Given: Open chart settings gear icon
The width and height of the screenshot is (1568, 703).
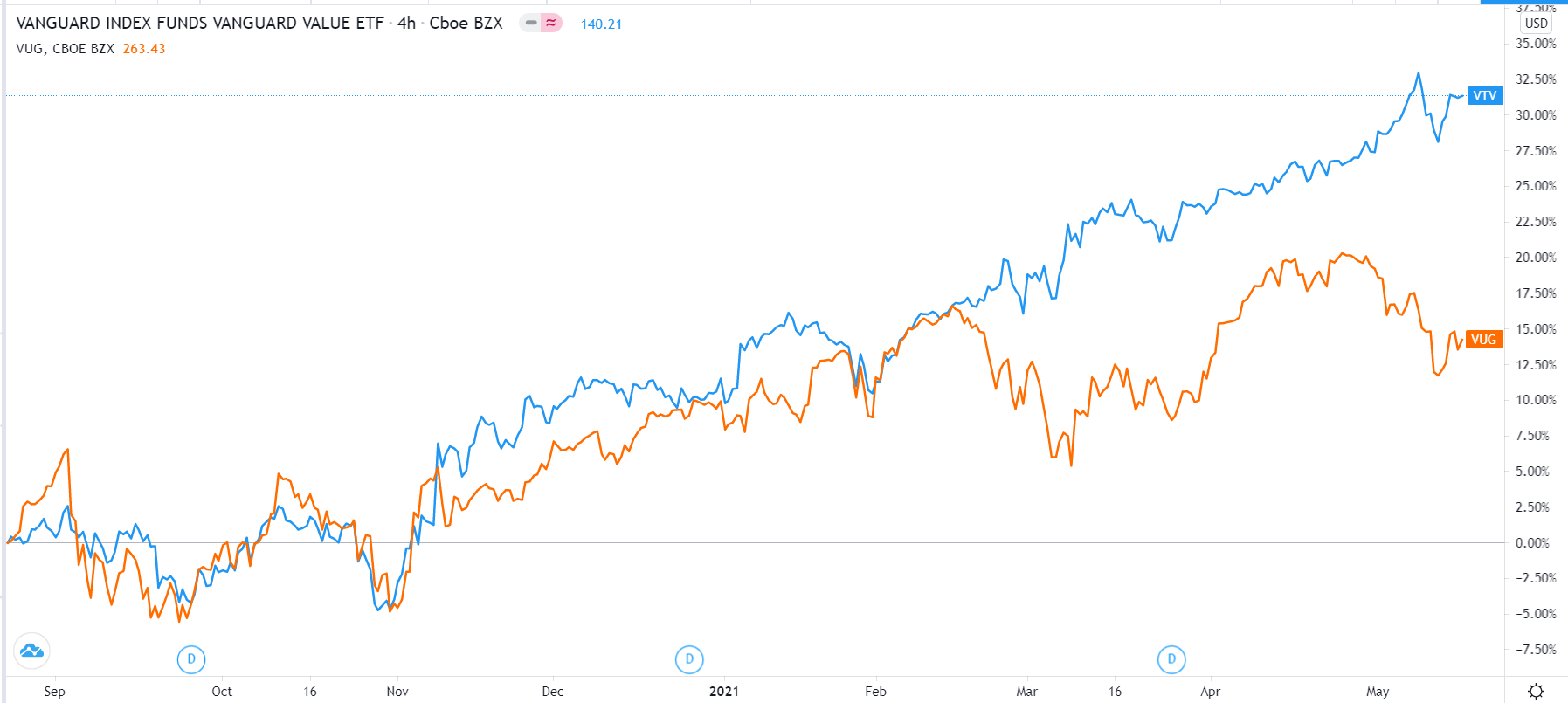Looking at the screenshot, I should click(x=1537, y=692).
